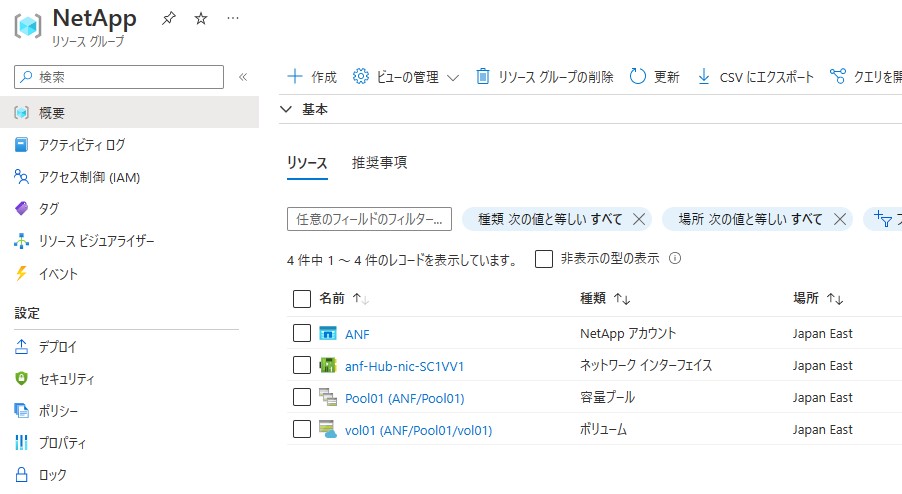
Task: Click the network interface green icon
Action: tap(328, 365)
